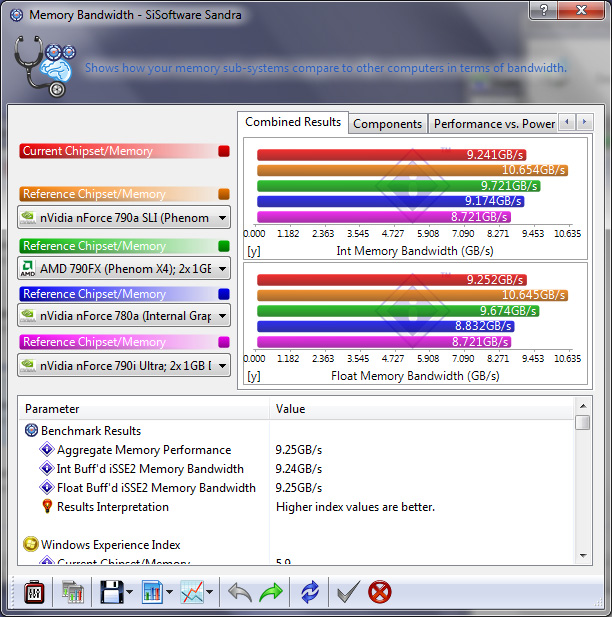Viewport: 613px width, 617px height.
Task: Open the dropdown arrow beside bar chart icon
Action: coord(170,592)
